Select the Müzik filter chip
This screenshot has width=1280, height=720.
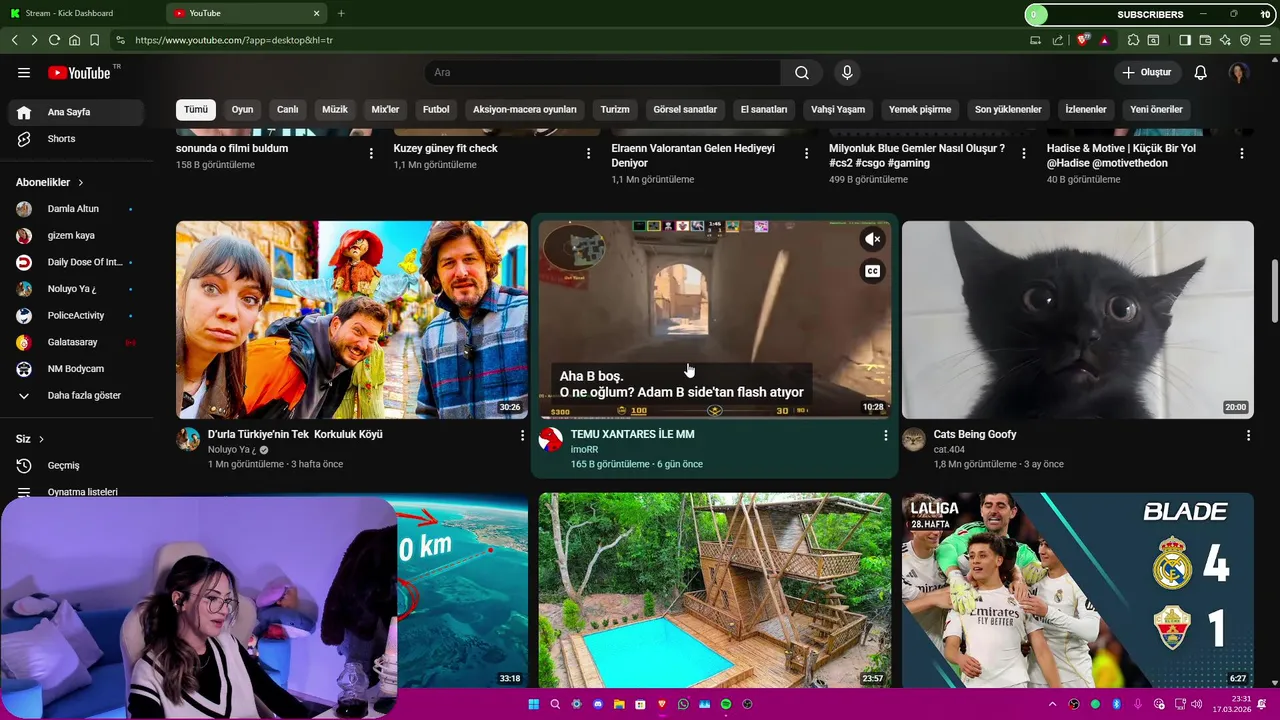pyautogui.click(x=335, y=109)
